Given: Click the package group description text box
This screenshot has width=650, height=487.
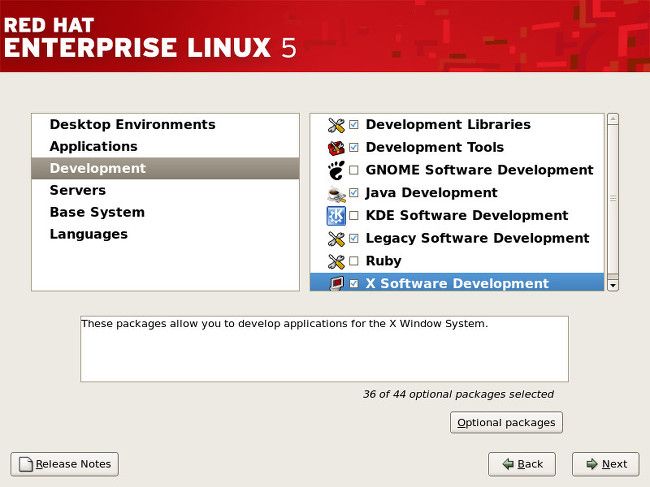Looking at the screenshot, I should pyautogui.click(x=324, y=349).
